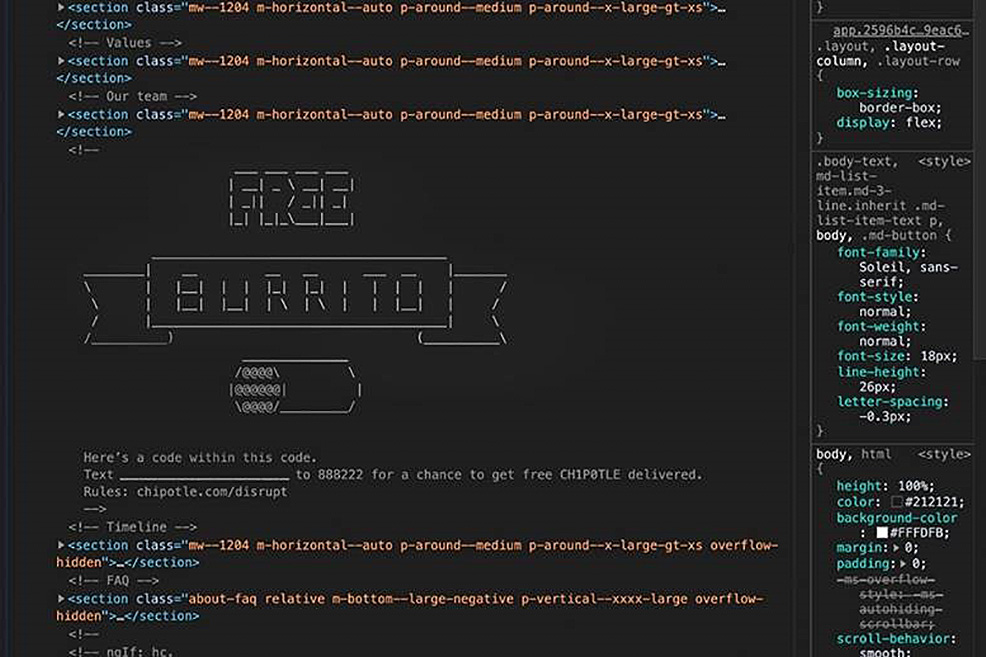This screenshot has width=986, height=657.
Task: Click the 'Rules: chipotle.com/disrupt' line
Action: (186, 492)
